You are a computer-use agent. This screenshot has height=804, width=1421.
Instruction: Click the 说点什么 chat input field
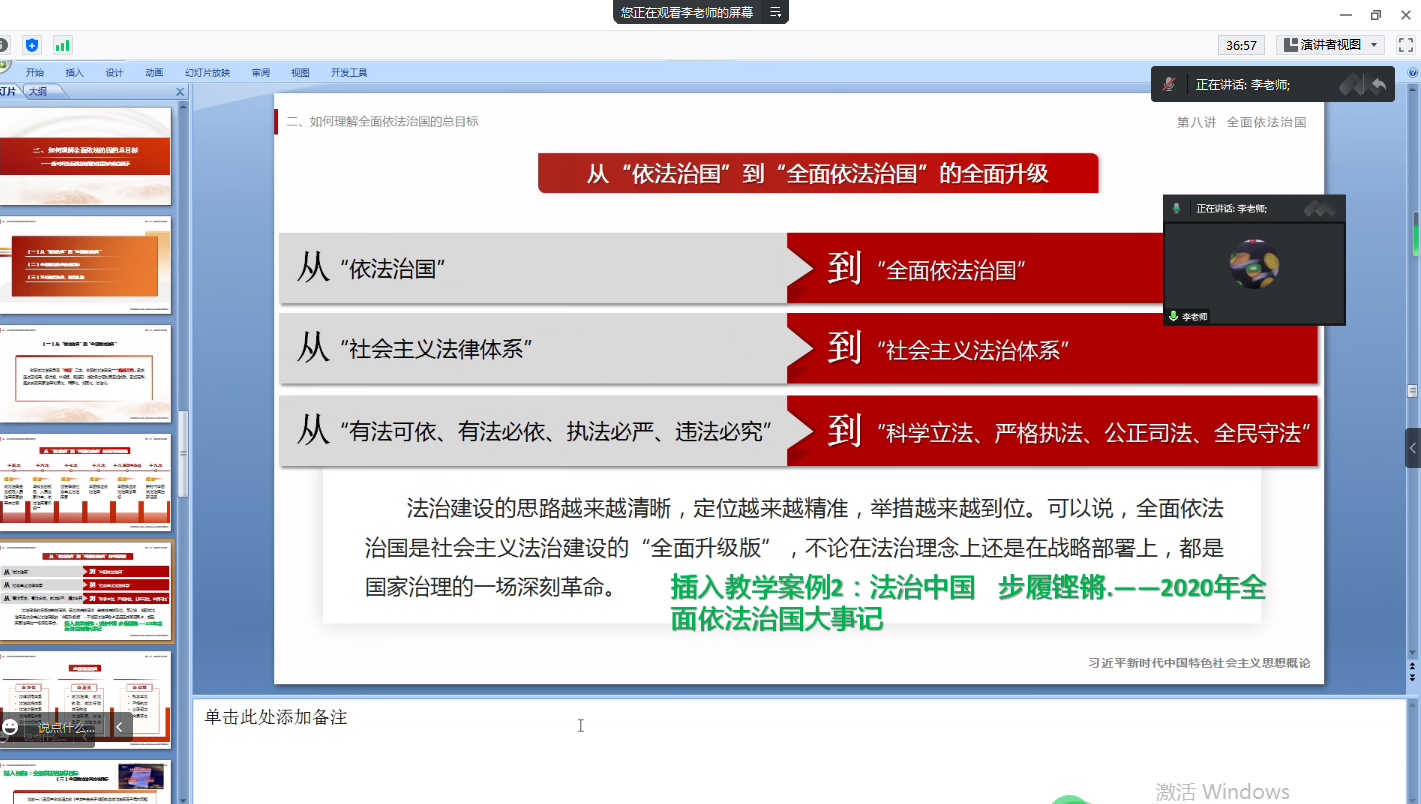click(x=67, y=727)
